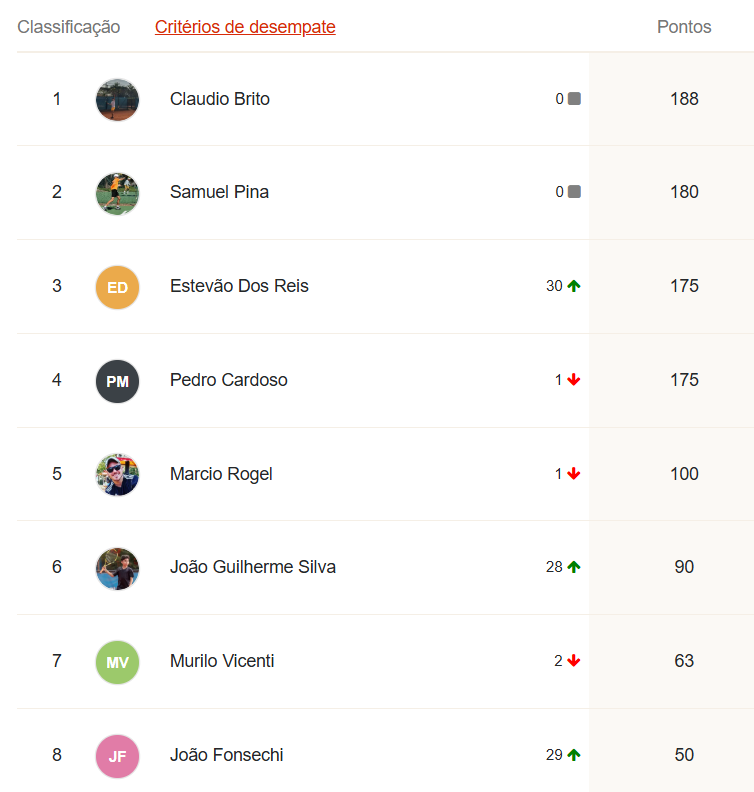Viewport: 754px width, 792px height.
Task: Click Claudio Brito's profile photo
Action: 117,100
